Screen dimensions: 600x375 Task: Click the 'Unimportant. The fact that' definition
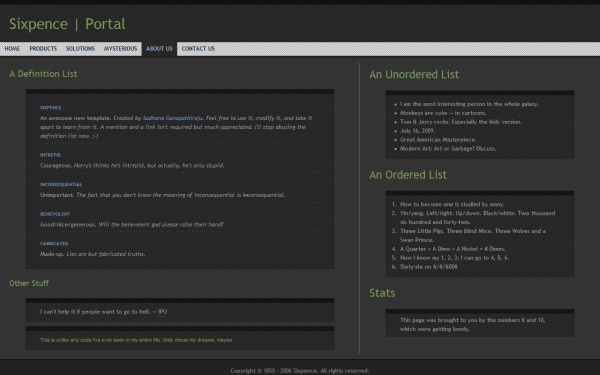[x=162, y=195]
